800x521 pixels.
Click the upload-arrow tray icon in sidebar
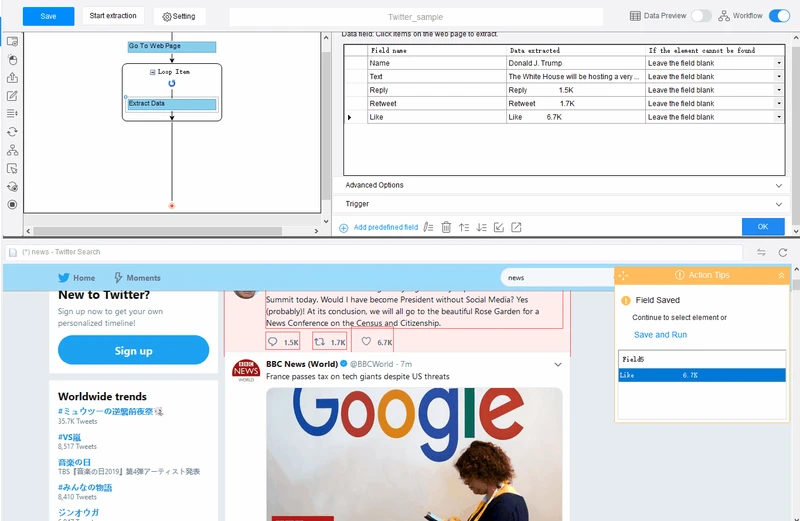[12, 78]
